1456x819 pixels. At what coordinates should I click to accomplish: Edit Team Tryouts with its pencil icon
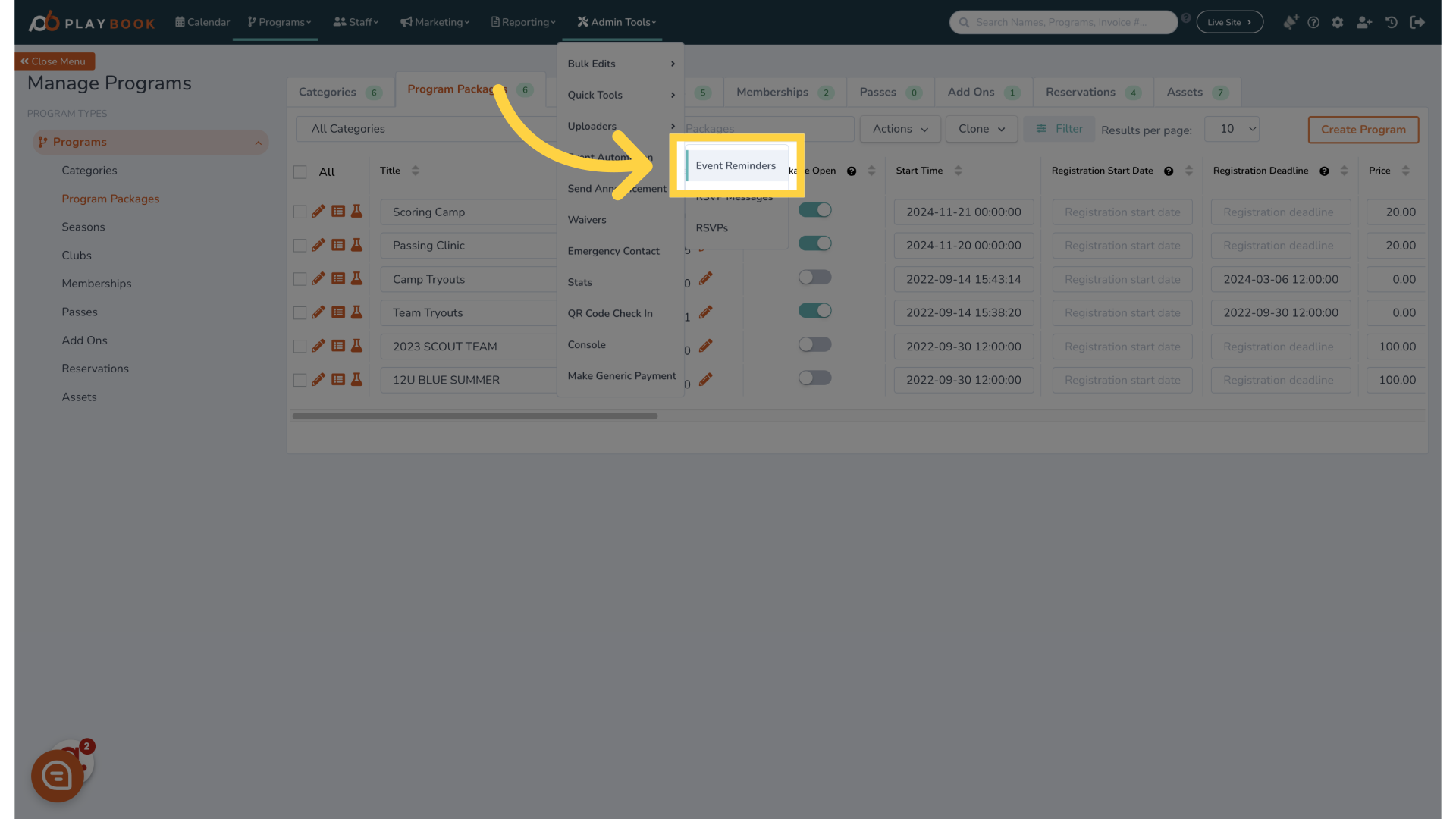click(318, 312)
